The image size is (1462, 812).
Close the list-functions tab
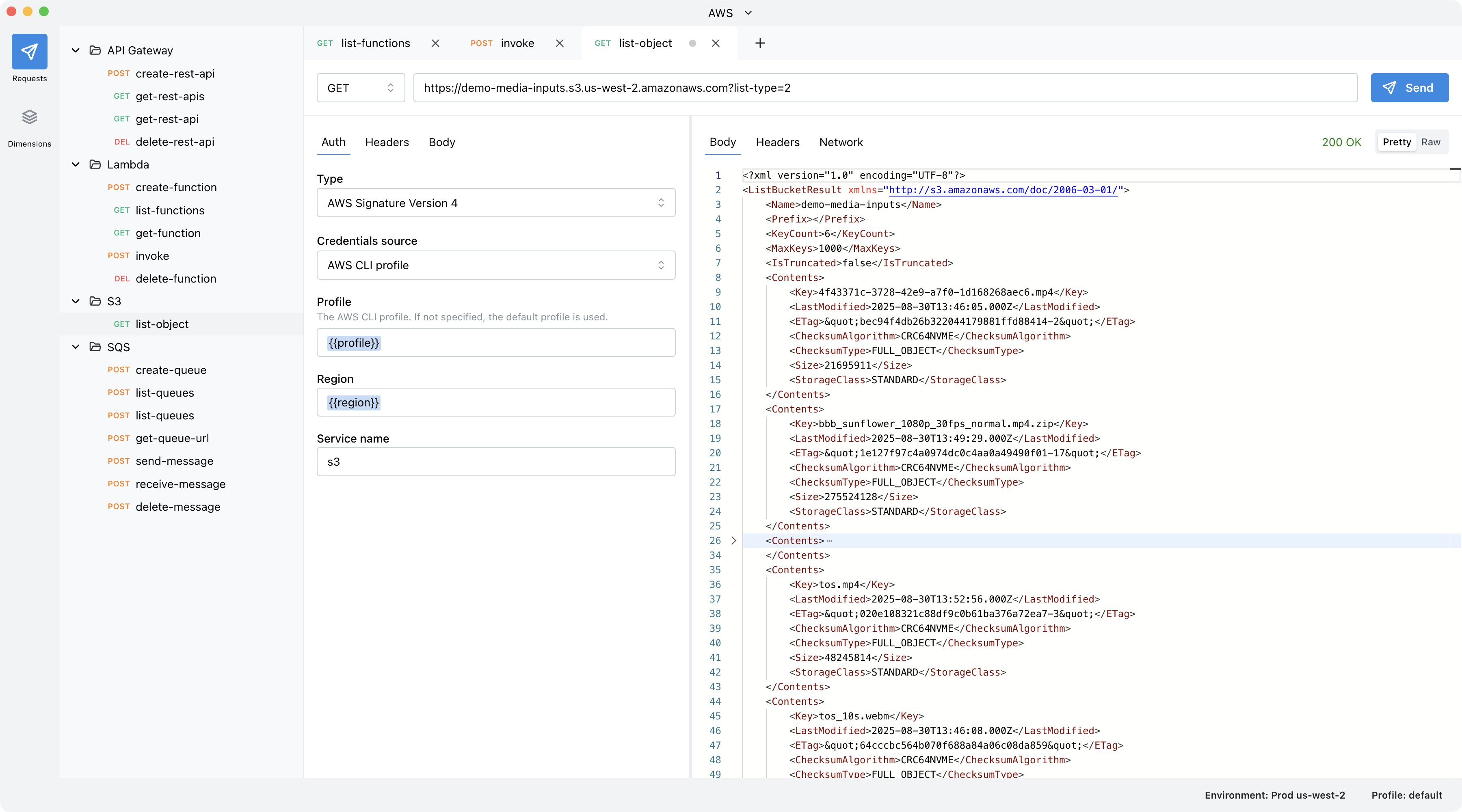click(x=435, y=43)
